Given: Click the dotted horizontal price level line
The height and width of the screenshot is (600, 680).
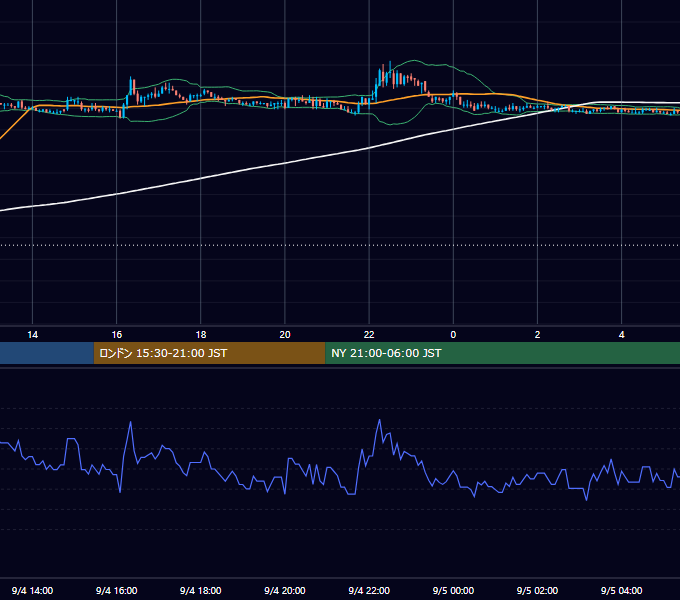Looking at the screenshot, I should pyautogui.click(x=340, y=245).
